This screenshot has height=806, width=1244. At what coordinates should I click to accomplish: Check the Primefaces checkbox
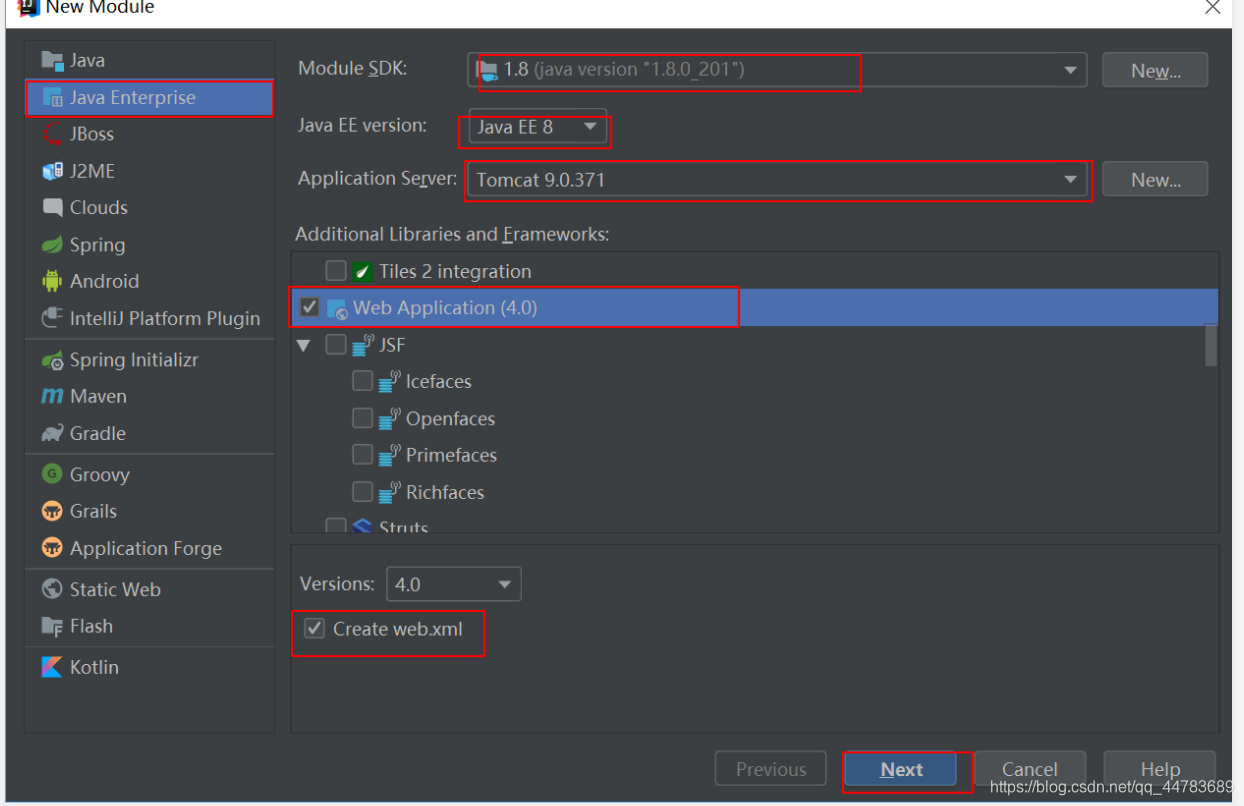click(x=362, y=455)
